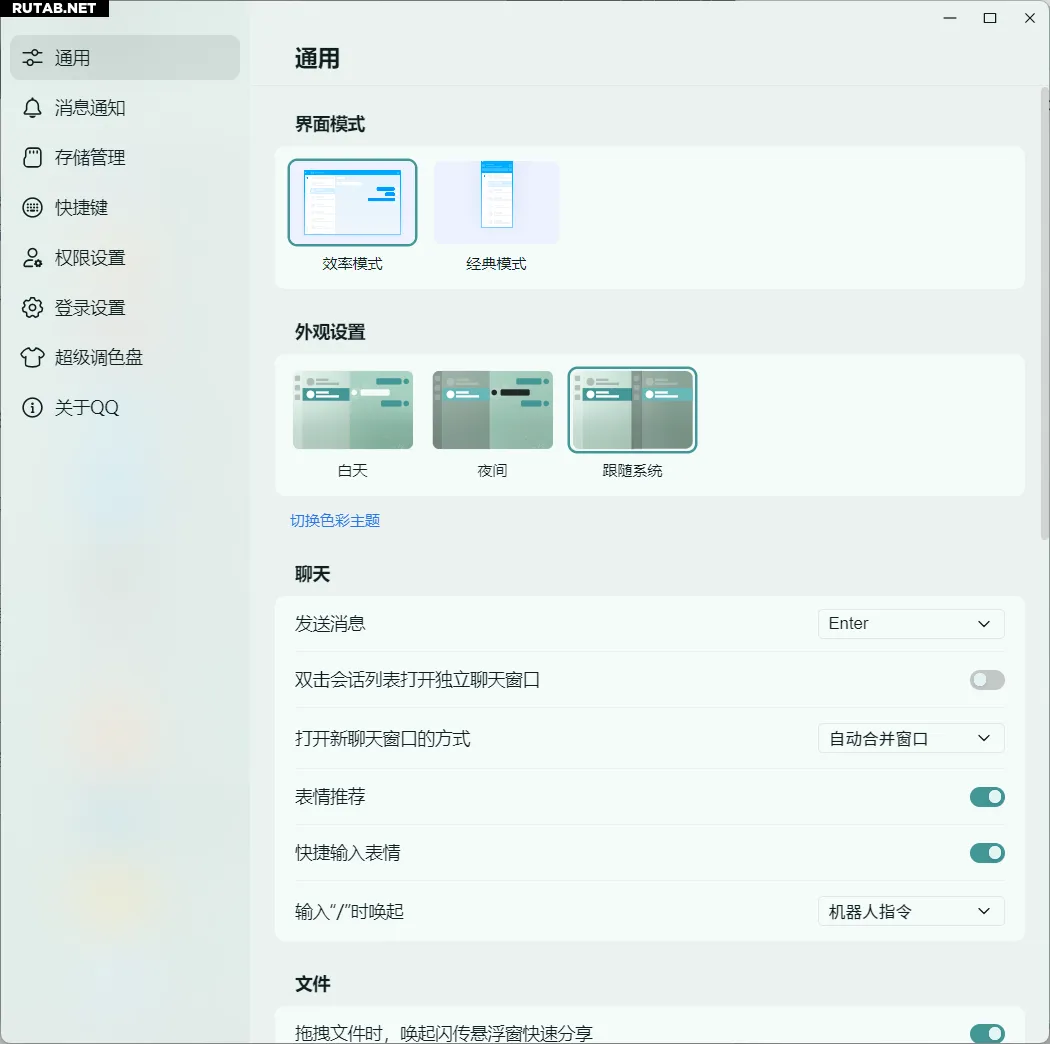Click the info icon for 关于QQ

click(33, 408)
